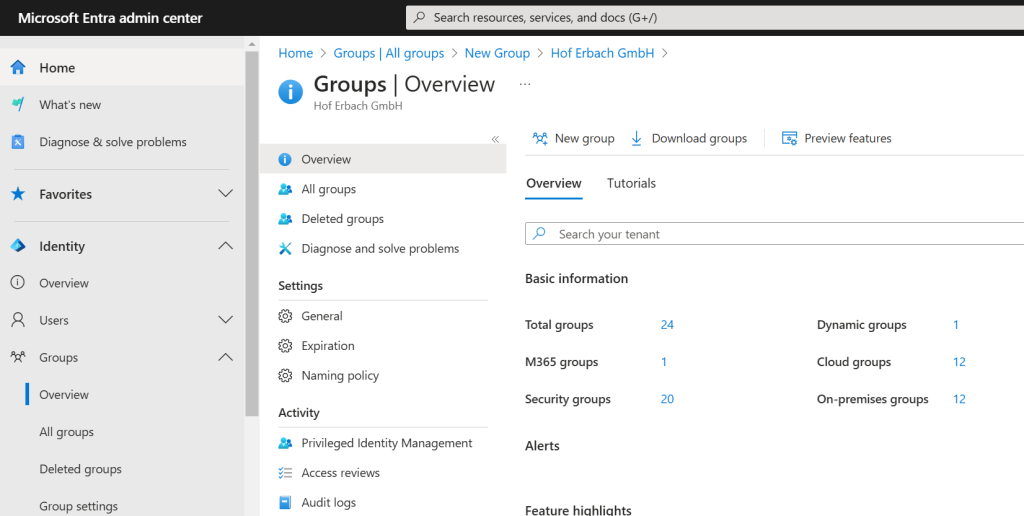Image resolution: width=1024 pixels, height=516 pixels.
Task: Click the Home house icon in sidebar
Action: 18,67
